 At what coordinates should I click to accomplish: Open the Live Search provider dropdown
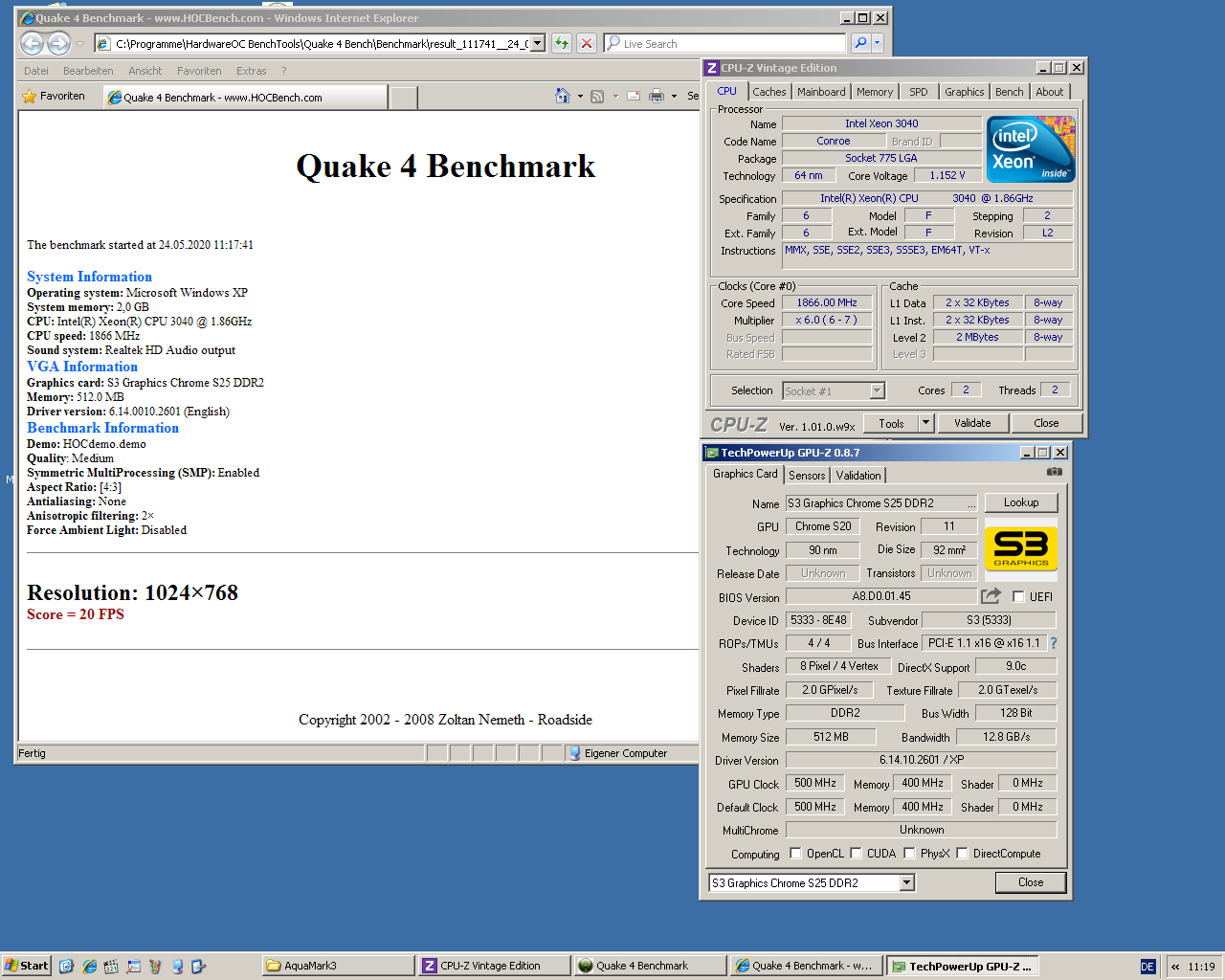point(877,43)
